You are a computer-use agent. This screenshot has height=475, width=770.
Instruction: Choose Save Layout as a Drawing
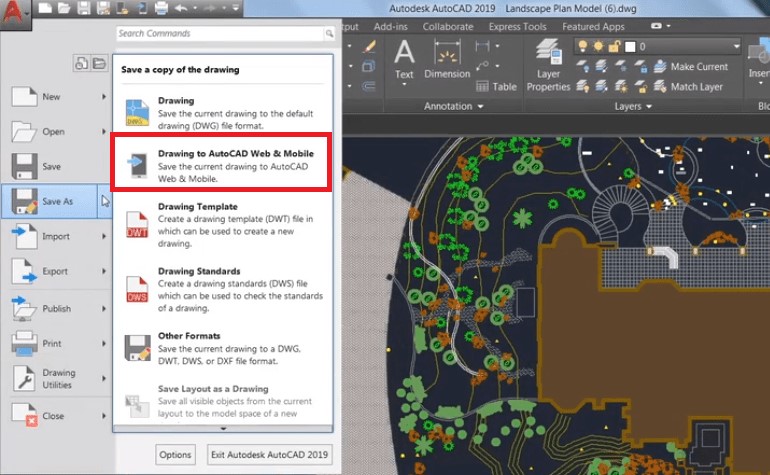tap(222, 401)
